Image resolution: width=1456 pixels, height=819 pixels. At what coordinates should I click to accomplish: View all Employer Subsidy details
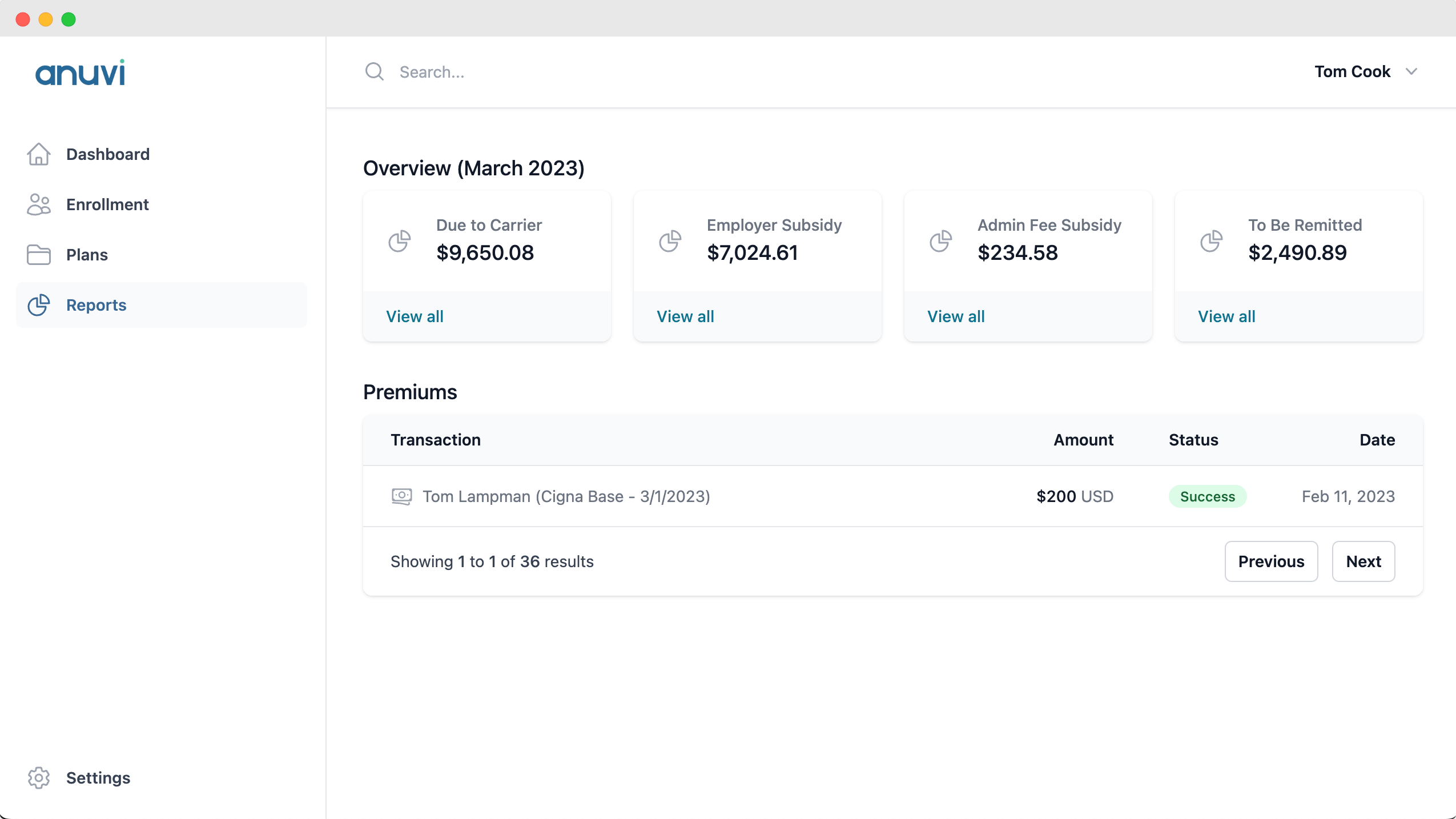(x=685, y=316)
